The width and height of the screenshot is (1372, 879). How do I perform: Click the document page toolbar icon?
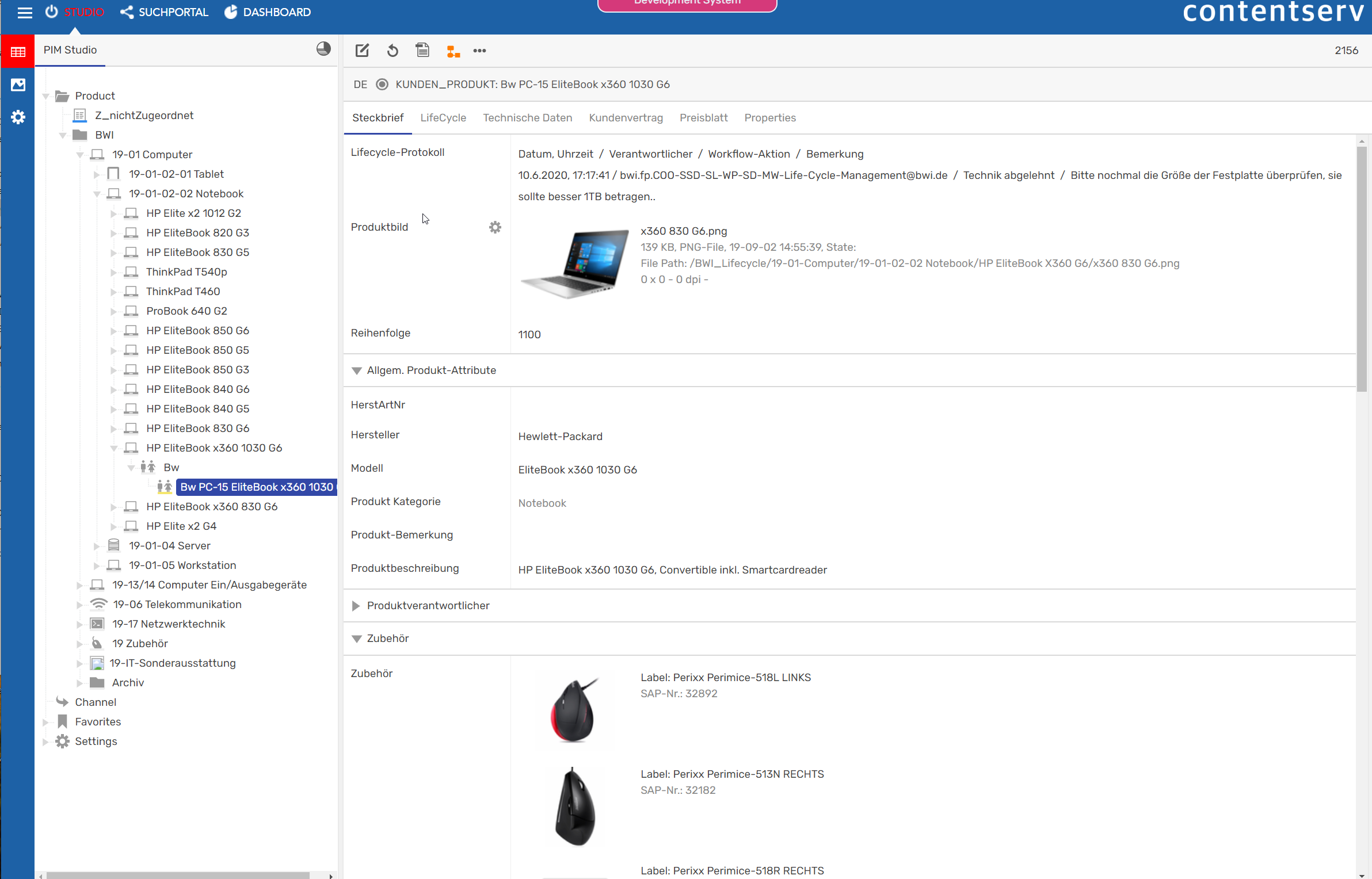click(x=422, y=51)
